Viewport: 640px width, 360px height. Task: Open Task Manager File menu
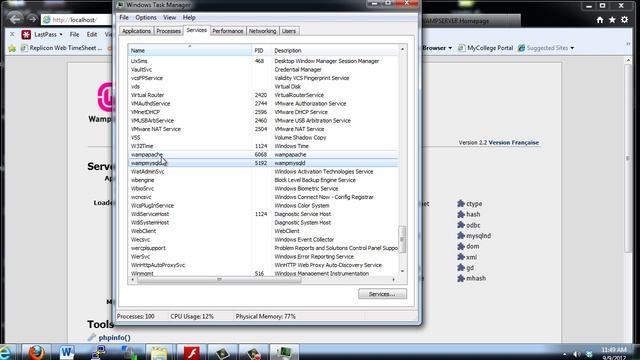coord(124,18)
